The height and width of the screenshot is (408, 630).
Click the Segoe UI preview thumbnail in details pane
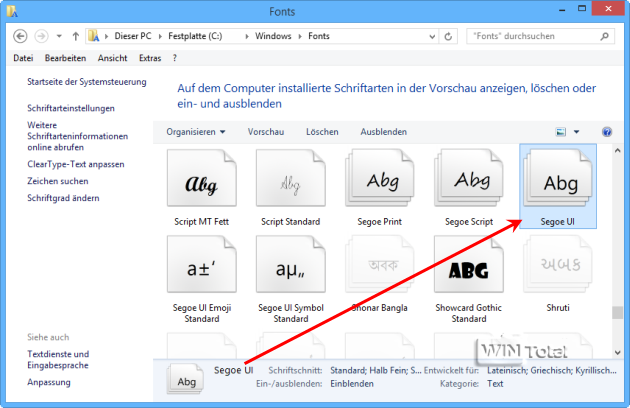pos(186,379)
